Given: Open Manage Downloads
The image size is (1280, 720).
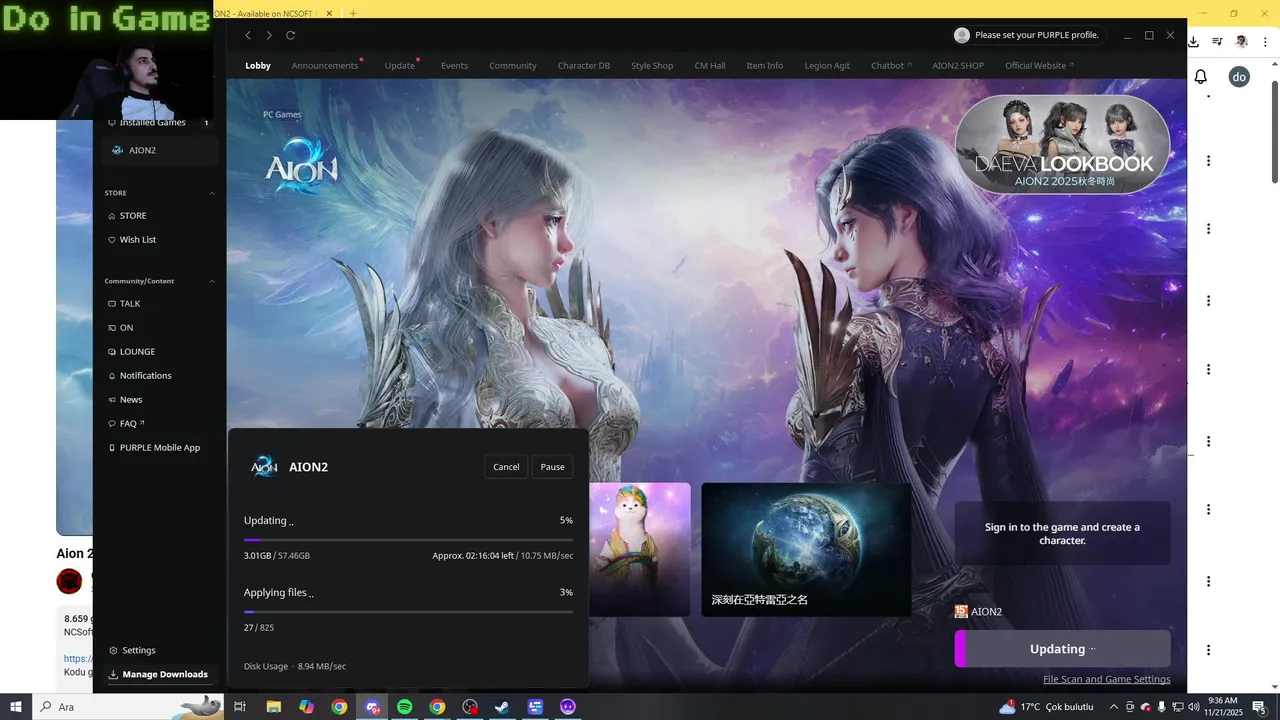Looking at the screenshot, I should tap(158, 674).
